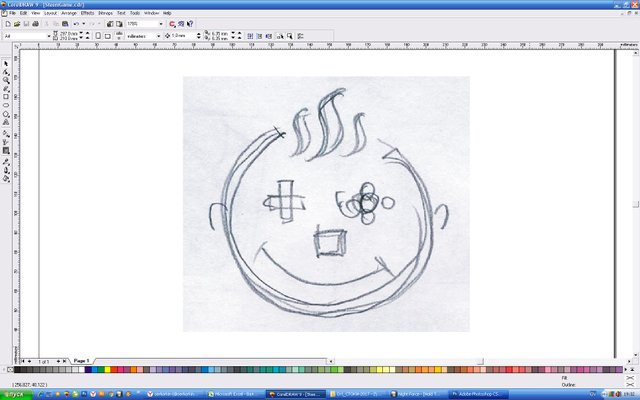Select the Pick tool in the toolbox
Screen dimensions: 640x400
click(x=6, y=64)
